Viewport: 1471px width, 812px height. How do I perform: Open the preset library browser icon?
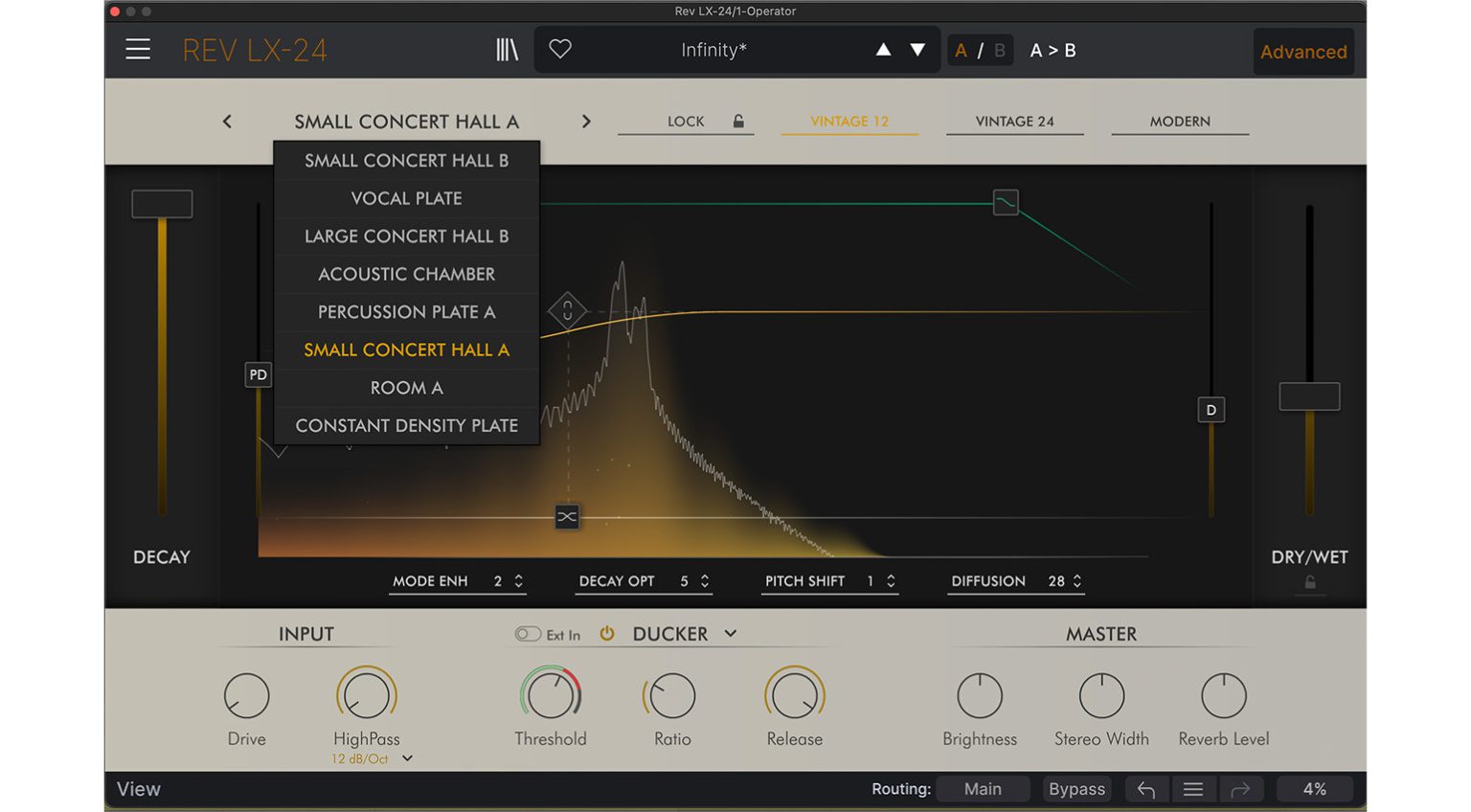point(507,49)
